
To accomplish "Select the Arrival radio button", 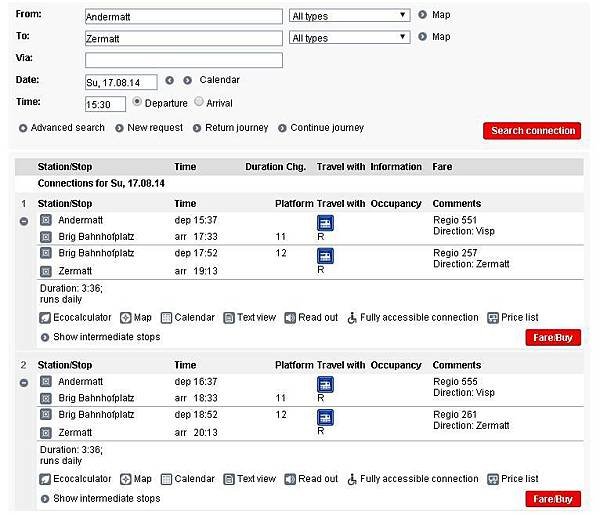I will tap(199, 102).
